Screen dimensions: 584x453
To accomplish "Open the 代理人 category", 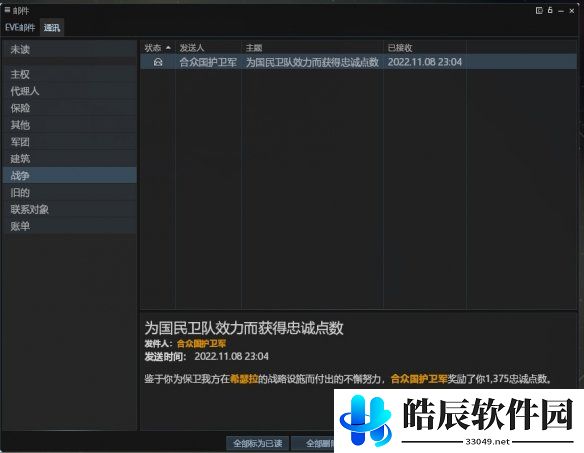I will pos(70,91).
